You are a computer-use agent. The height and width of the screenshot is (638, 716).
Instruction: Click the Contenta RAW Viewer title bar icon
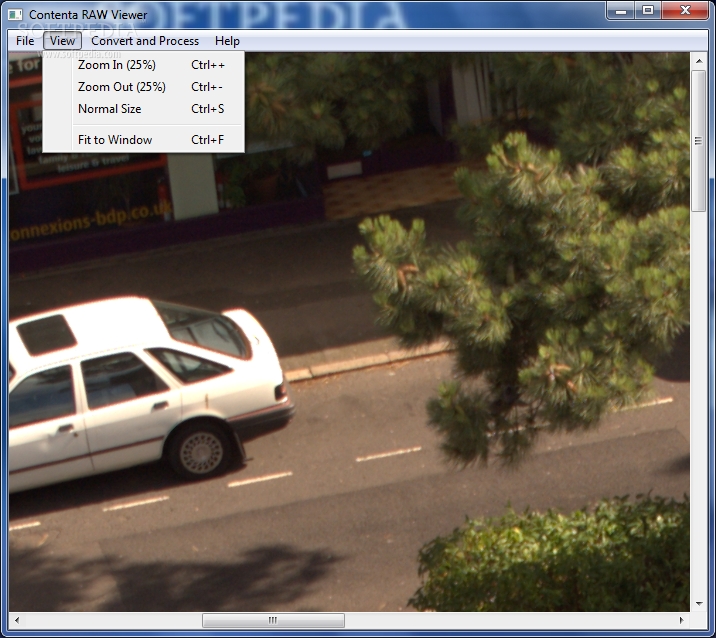point(15,15)
